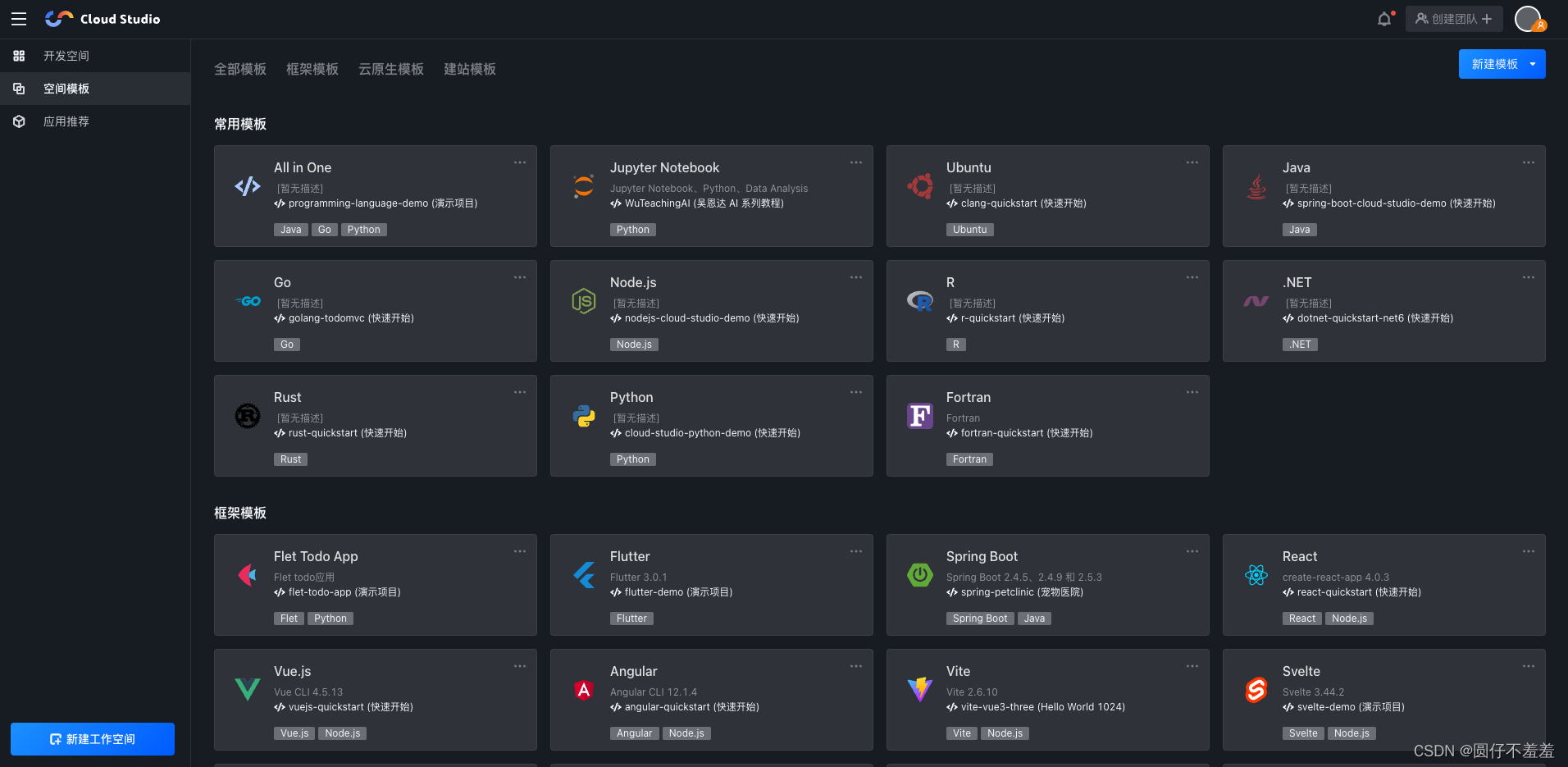Open the user avatar menu

[1529, 19]
